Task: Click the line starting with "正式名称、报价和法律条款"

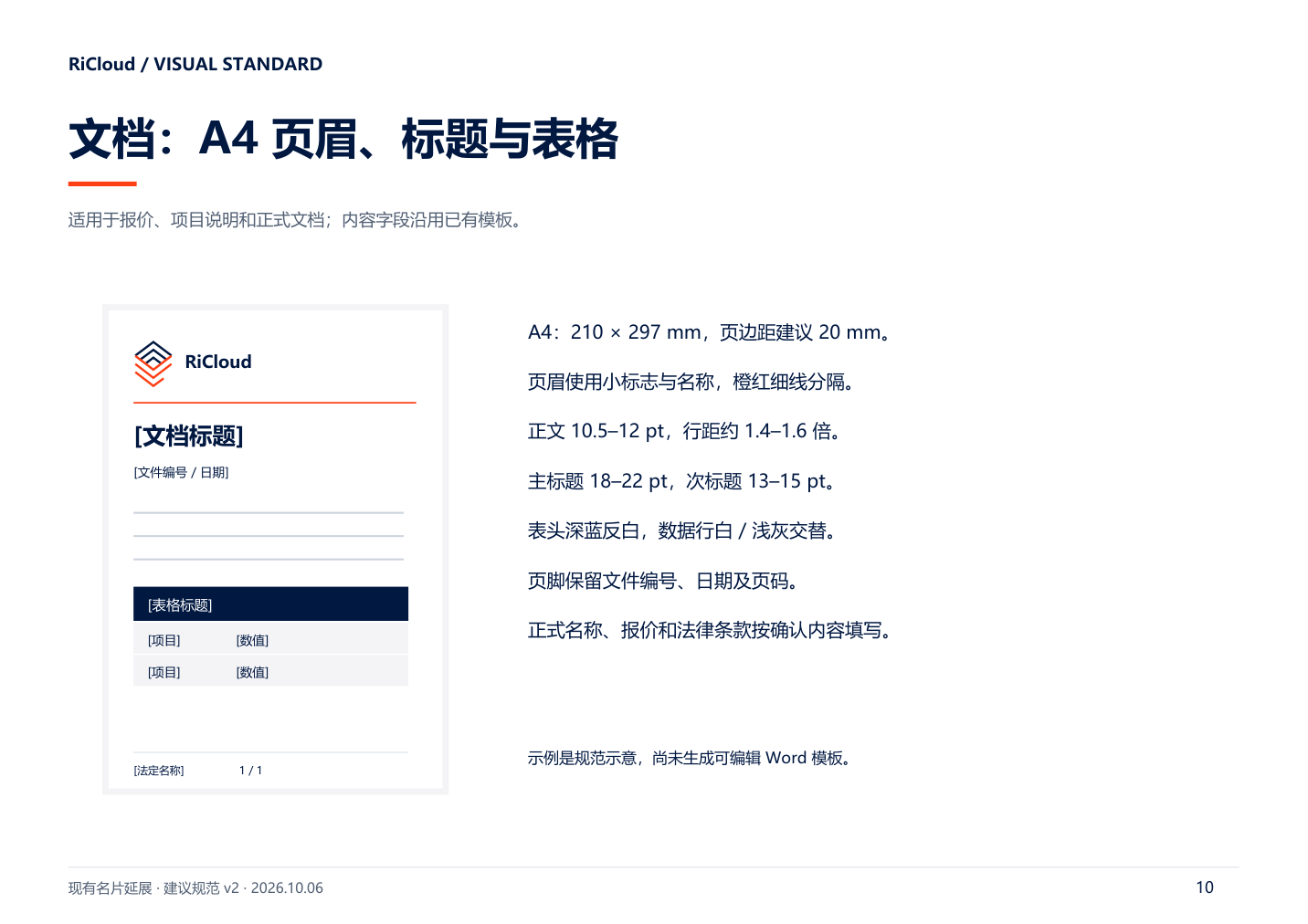Action: 711,630
